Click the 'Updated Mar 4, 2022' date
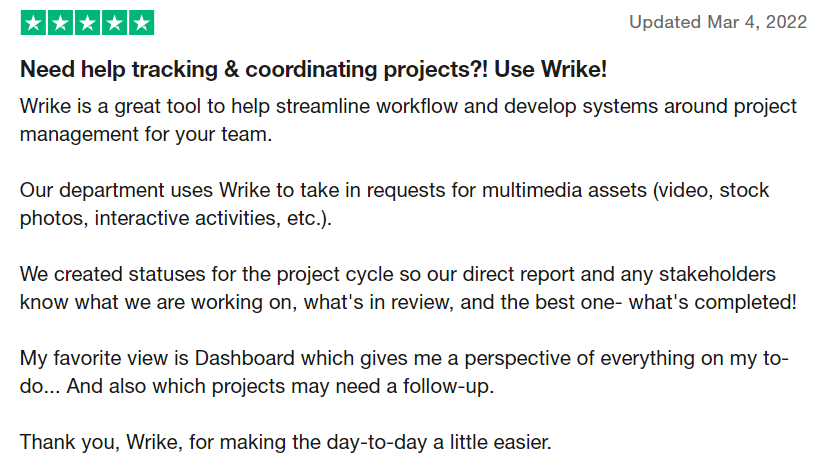Image resolution: width=833 pixels, height=472 pixels. tap(718, 22)
